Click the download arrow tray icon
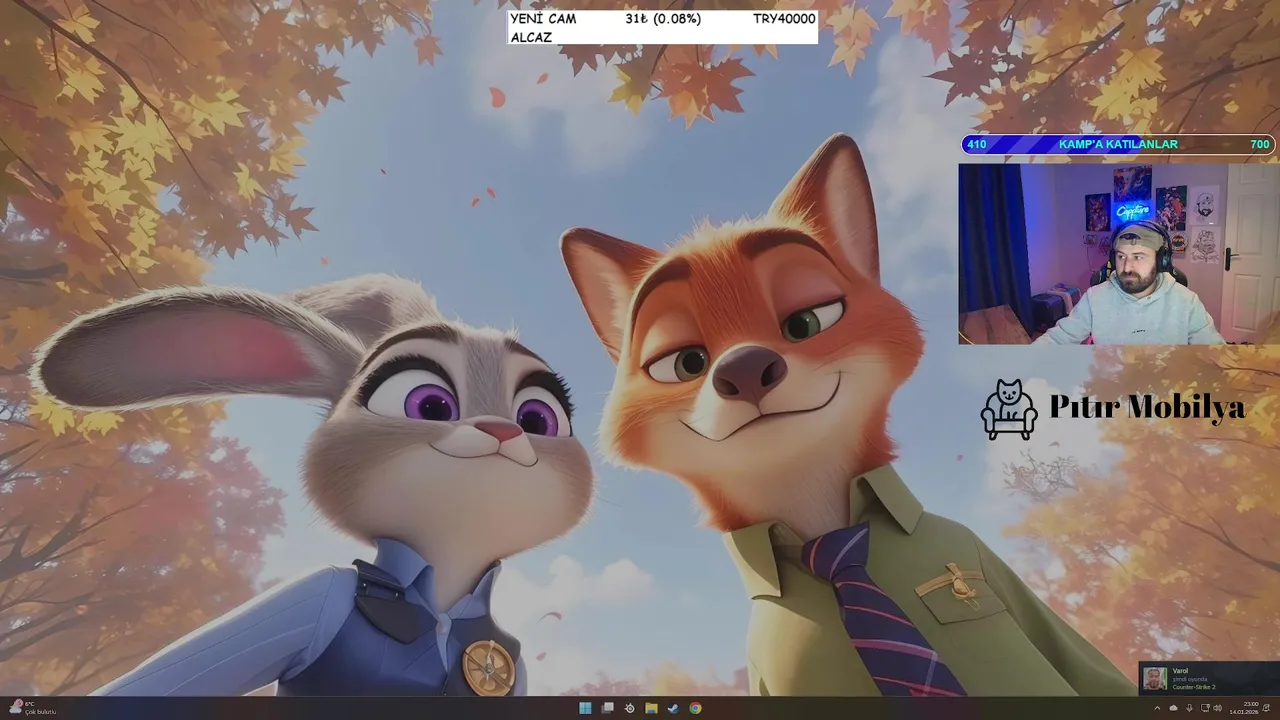1280x720 pixels. (x=1189, y=708)
